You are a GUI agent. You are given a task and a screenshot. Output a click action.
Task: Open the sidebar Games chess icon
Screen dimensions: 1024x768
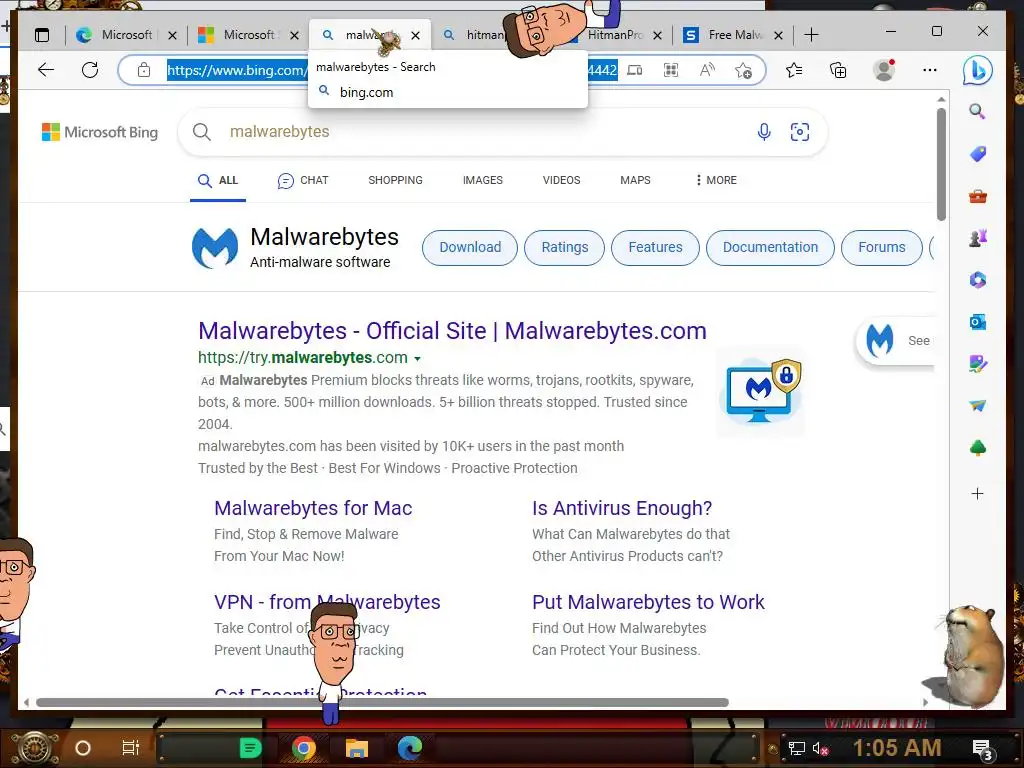pyautogui.click(x=978, y=238)
